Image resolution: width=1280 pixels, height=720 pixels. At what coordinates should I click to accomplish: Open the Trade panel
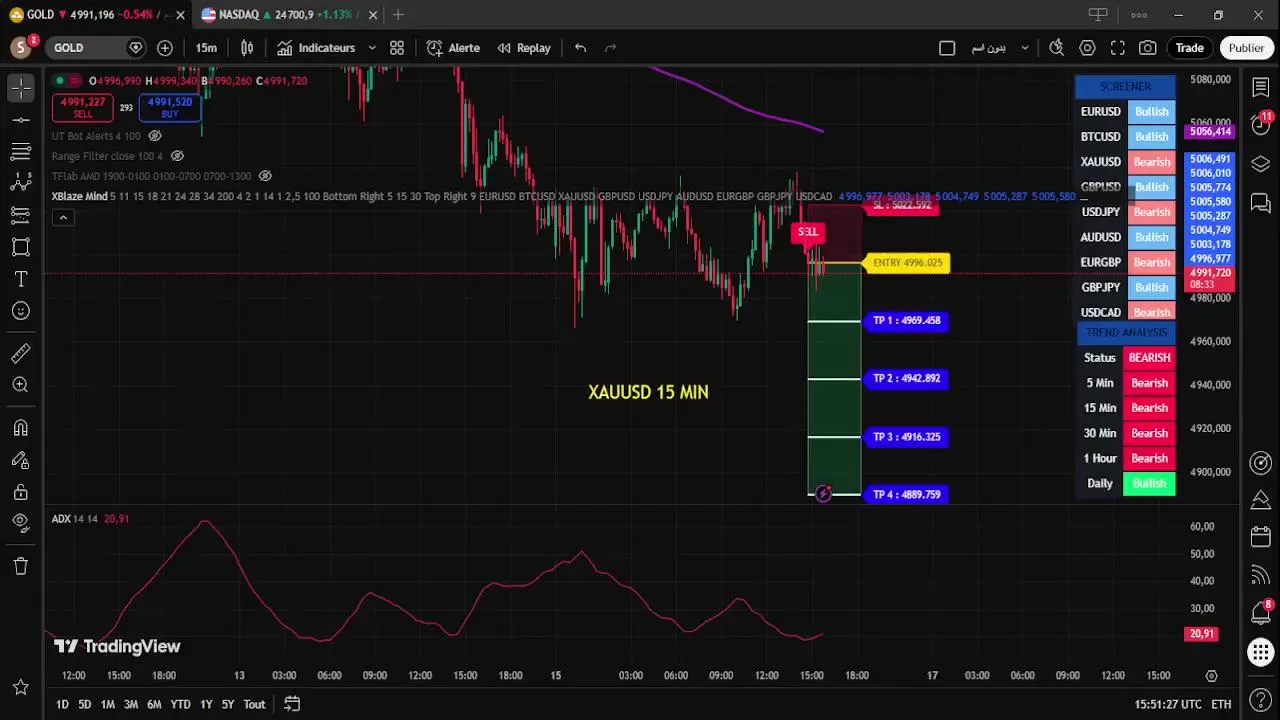pyautogui.click(x=1189, y=48)
